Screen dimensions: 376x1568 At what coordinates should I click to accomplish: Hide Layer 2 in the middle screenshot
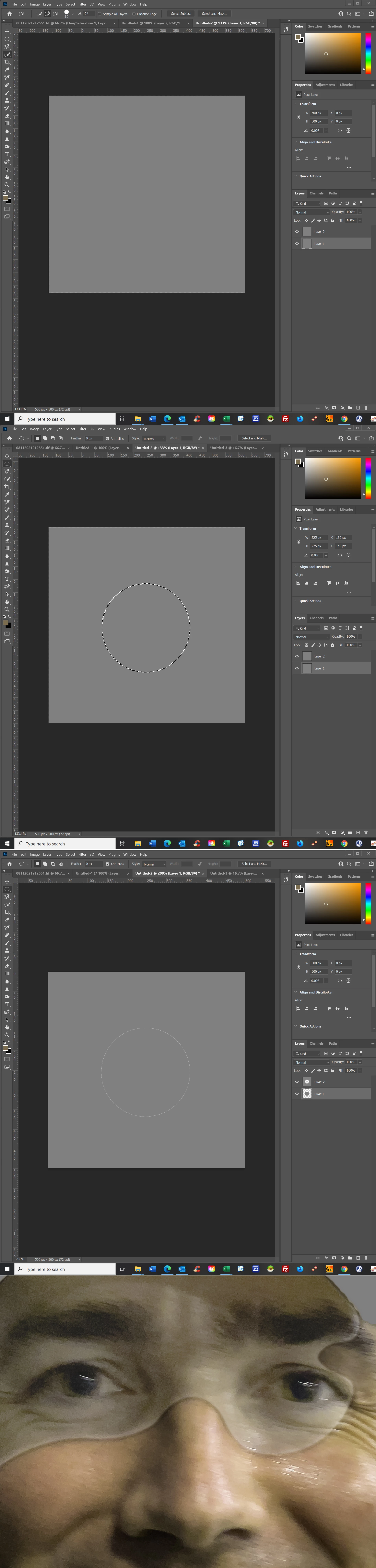[297, 656]
